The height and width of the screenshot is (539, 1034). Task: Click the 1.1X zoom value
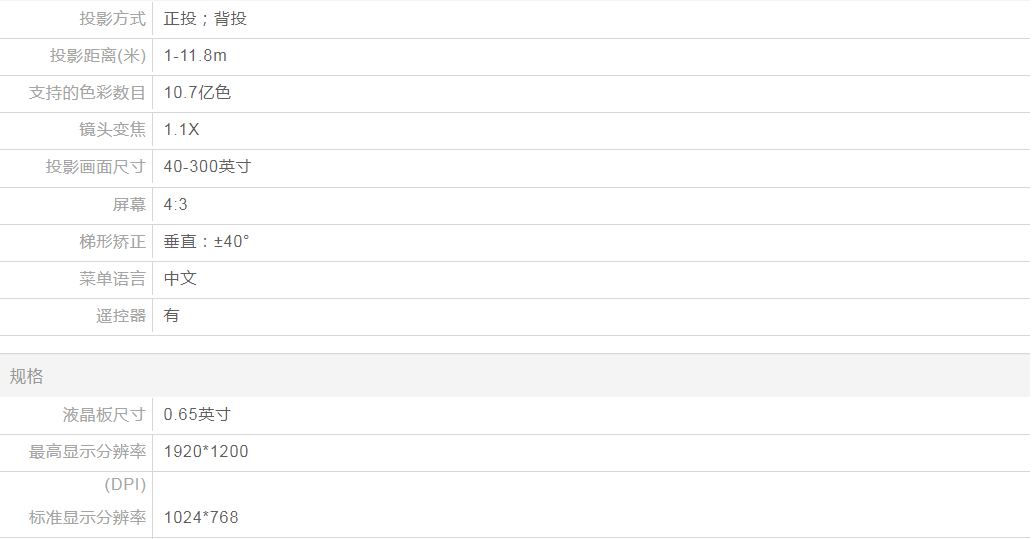181,130
